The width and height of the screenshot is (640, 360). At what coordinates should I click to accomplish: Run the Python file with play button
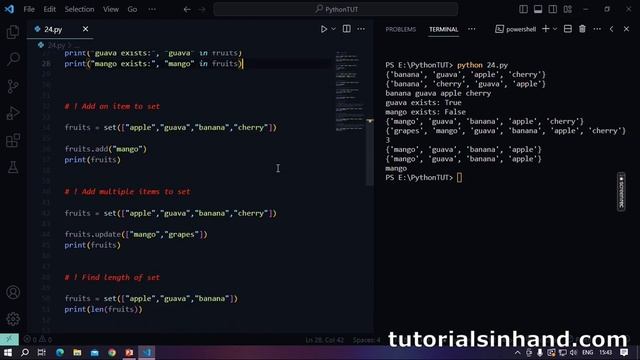click(323, 29)
